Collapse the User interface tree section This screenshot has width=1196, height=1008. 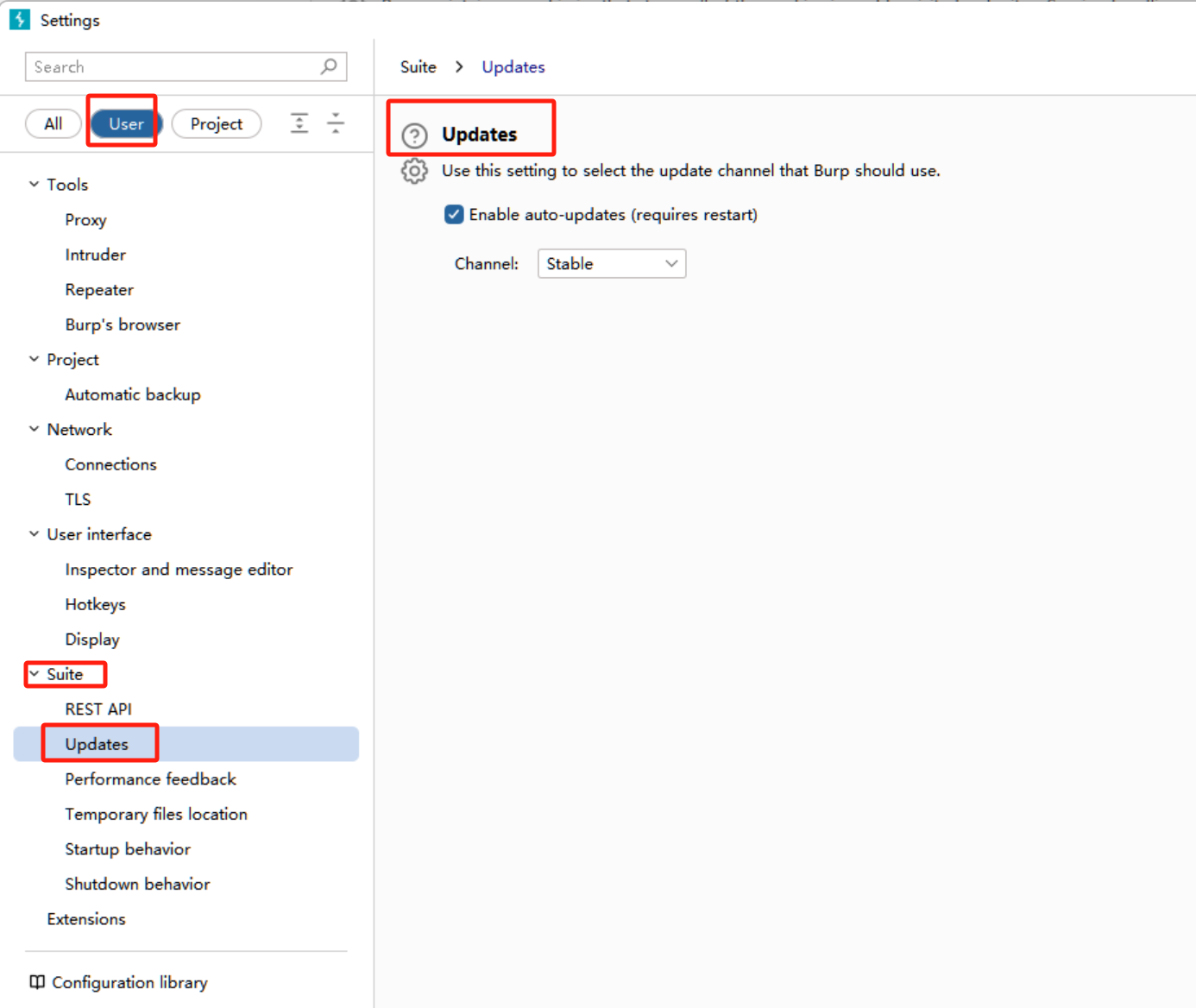35,534
